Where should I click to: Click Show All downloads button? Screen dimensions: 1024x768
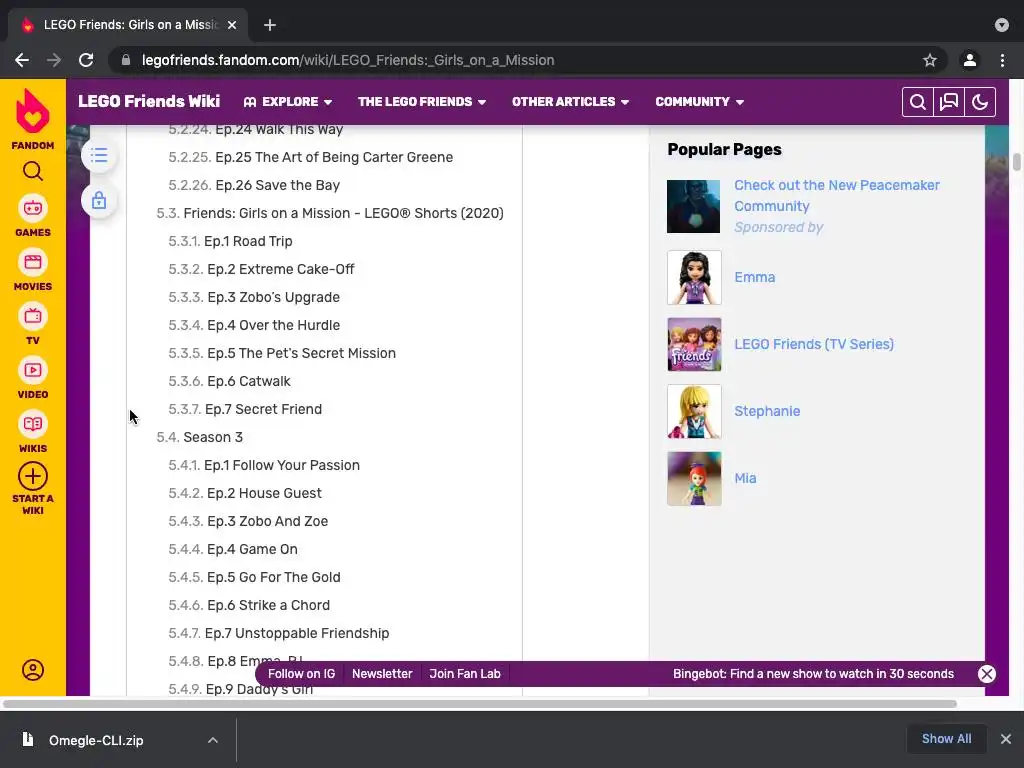[946, 739]
